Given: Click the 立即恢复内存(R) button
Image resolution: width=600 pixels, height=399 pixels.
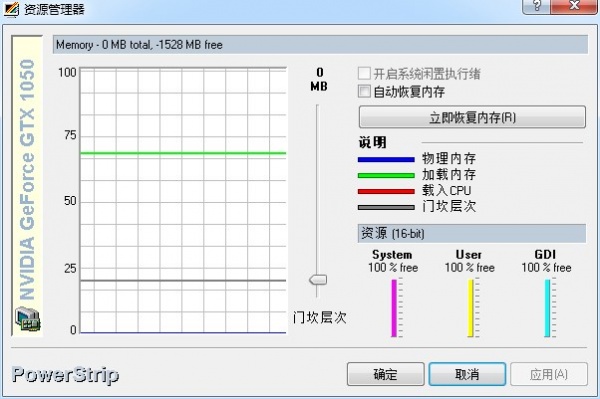Looking at the screenshot, I should pos(472,117).
